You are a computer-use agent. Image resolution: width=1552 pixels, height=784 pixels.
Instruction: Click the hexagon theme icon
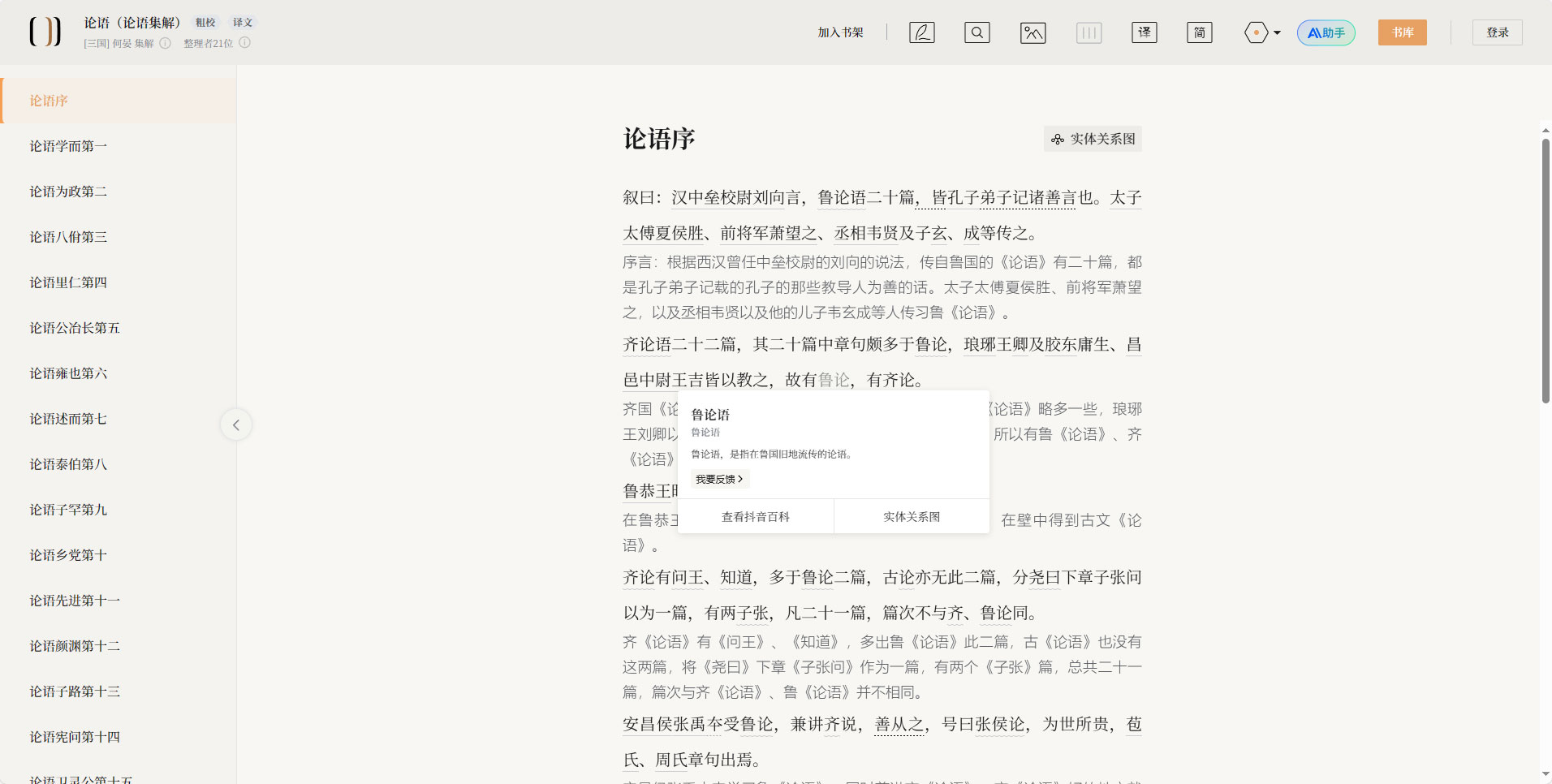pyautogui.click(x=1256, y=32)
